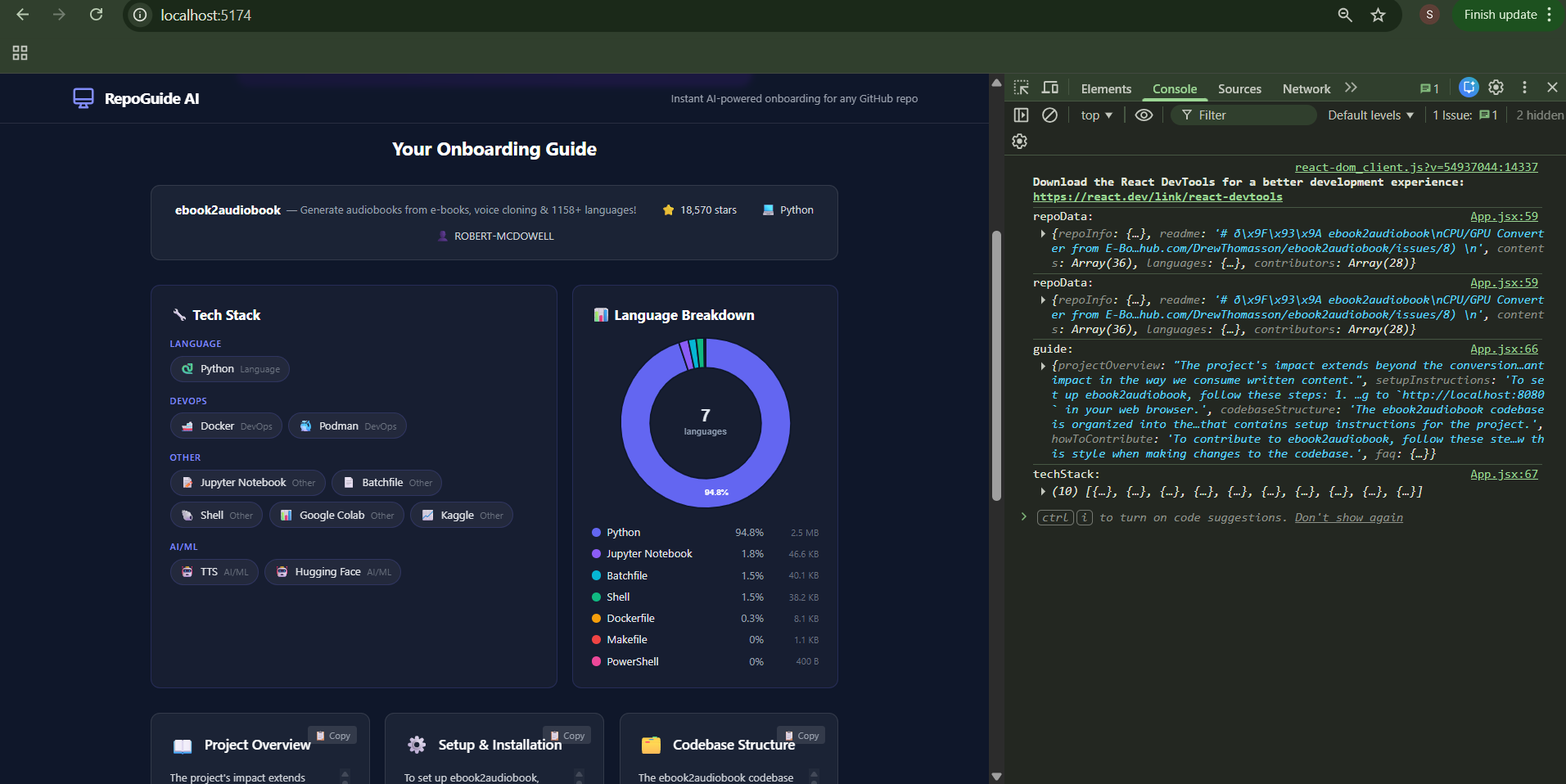Bookmark this page with the star

point(1379,15)
